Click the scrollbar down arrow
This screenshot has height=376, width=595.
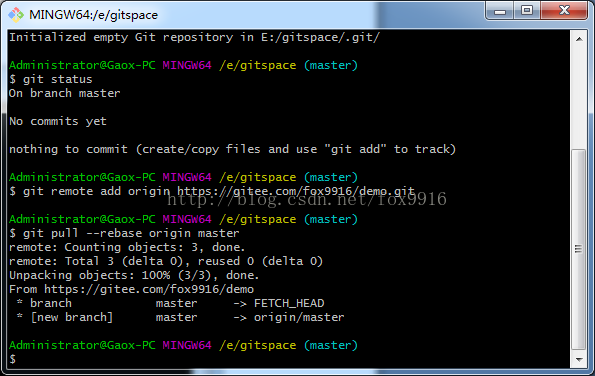tap(579, 359)
